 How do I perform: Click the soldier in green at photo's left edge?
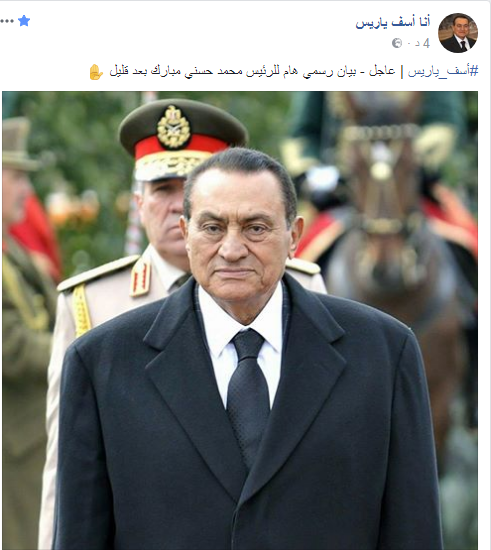(x=26, y=316)
